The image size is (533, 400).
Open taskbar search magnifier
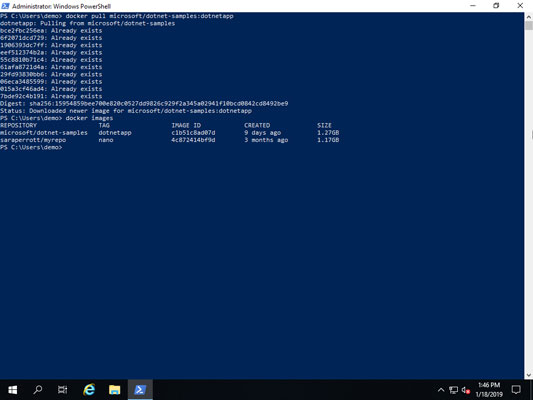coord(38,390)
